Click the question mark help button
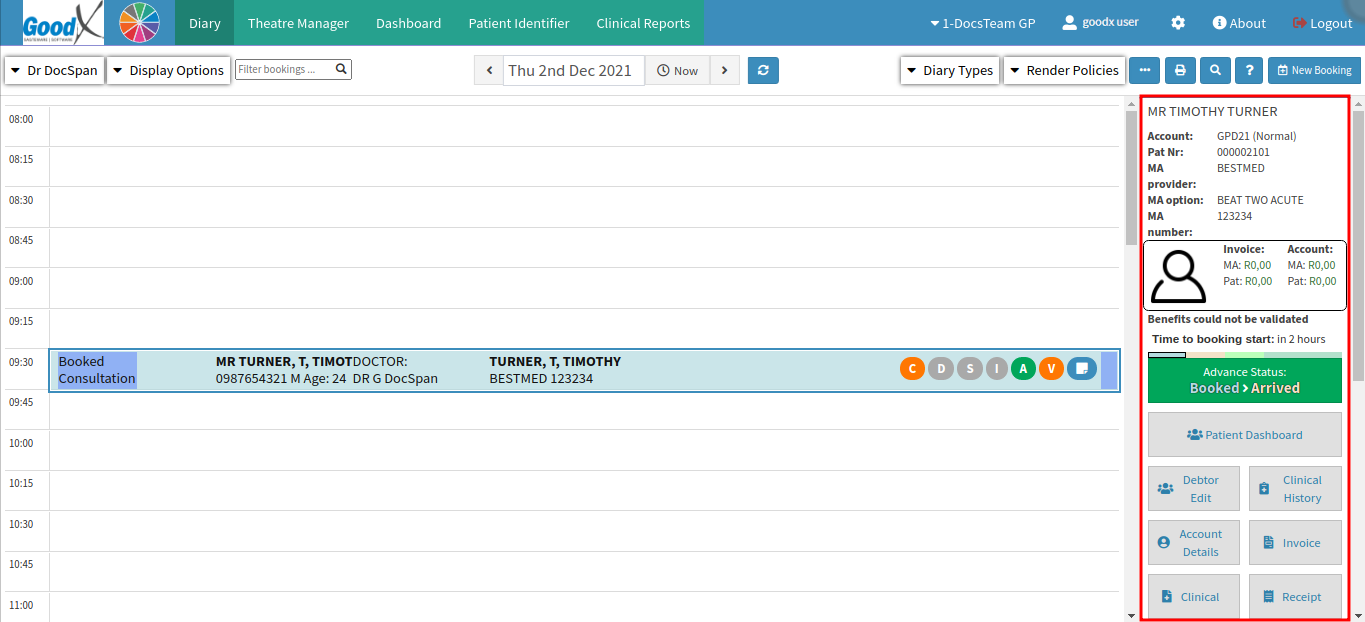Viewport: 1365px width, 622px height. tap(1249, 70)
